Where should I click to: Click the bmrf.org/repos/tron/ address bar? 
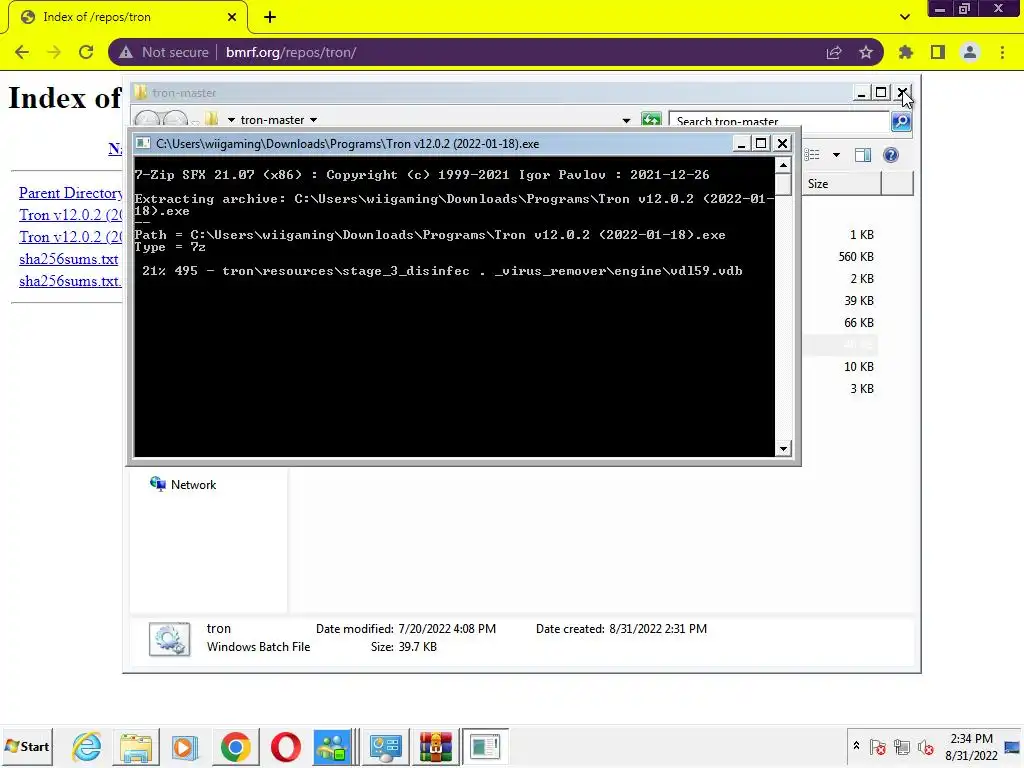click(496, 52)
